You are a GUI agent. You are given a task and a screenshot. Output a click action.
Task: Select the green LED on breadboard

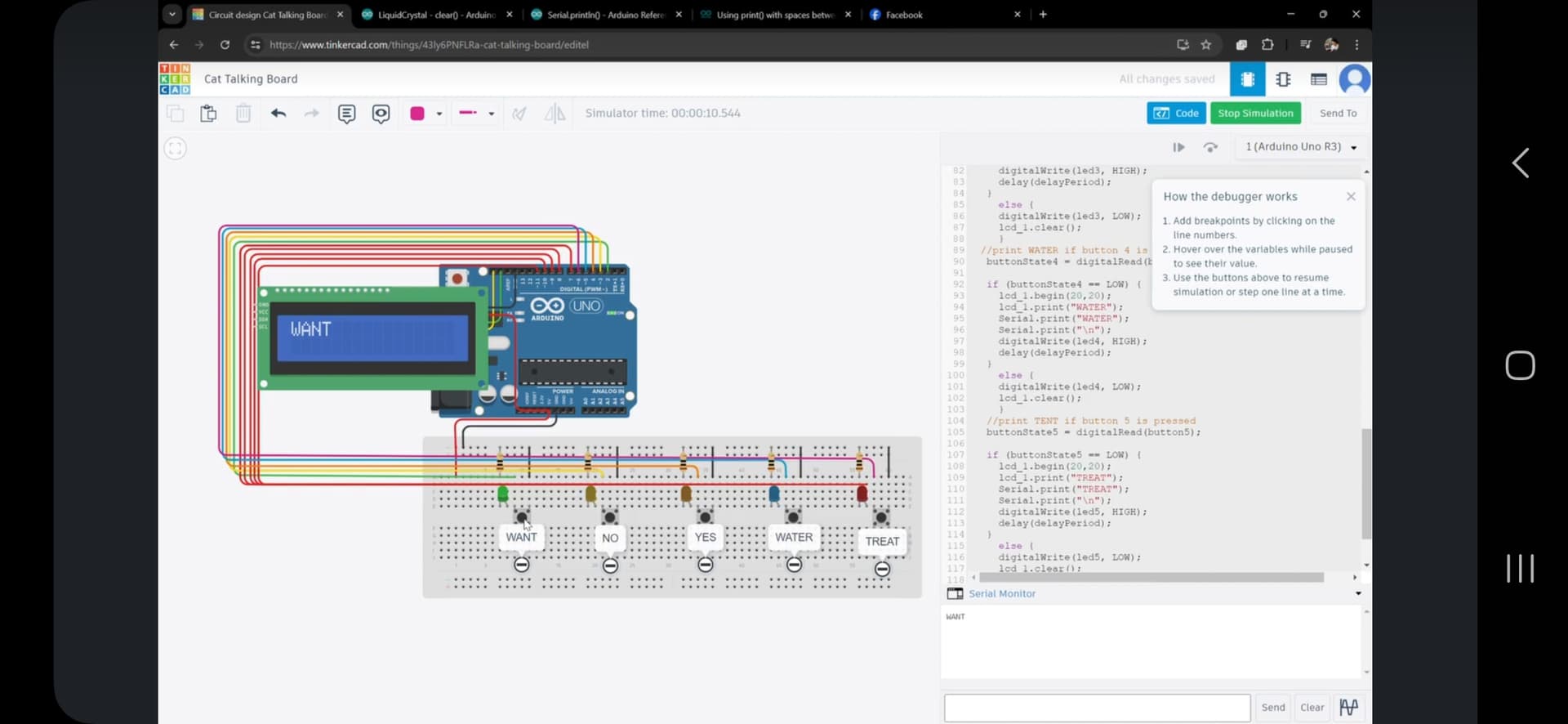click(x=502, y=494)
